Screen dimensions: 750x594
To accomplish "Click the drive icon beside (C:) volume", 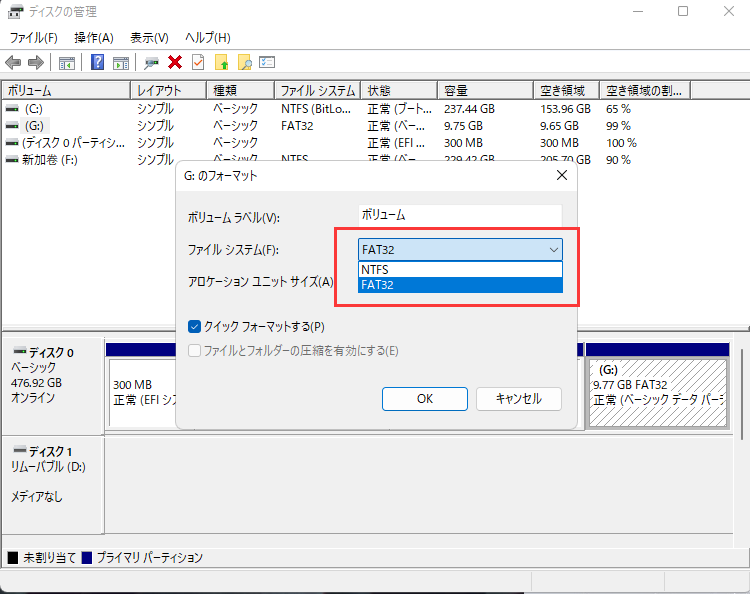I will pos(12,109).
